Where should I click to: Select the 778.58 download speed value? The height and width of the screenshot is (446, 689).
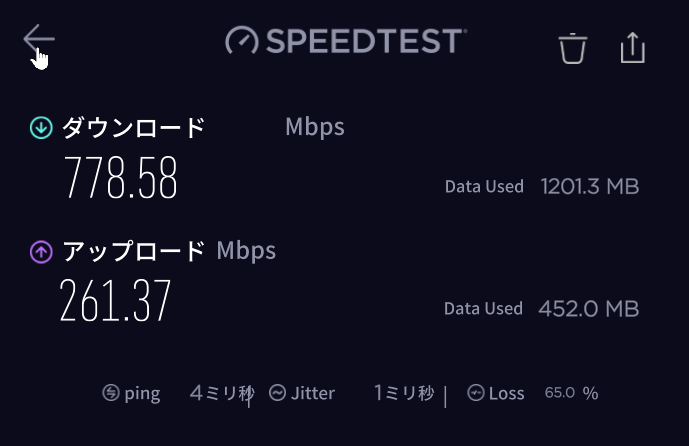121,179
